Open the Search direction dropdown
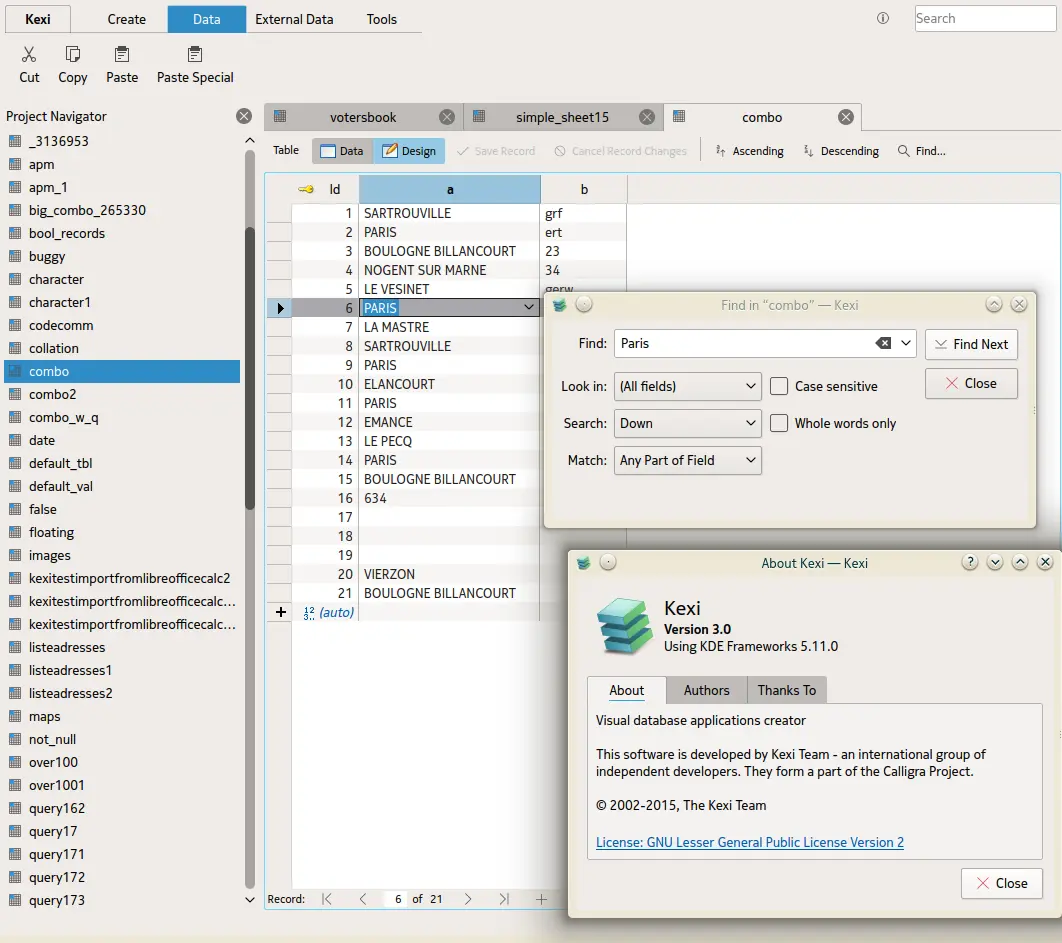This screenshot has width=1062, height=943. (x=688, y=423)
